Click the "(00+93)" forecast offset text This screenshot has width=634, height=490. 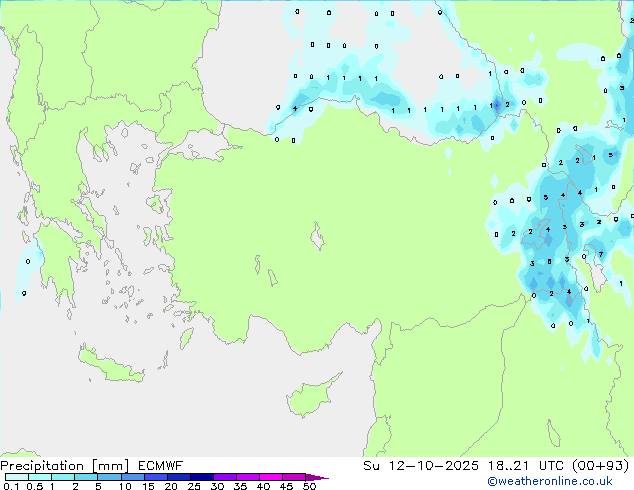[x=601, y=466]
